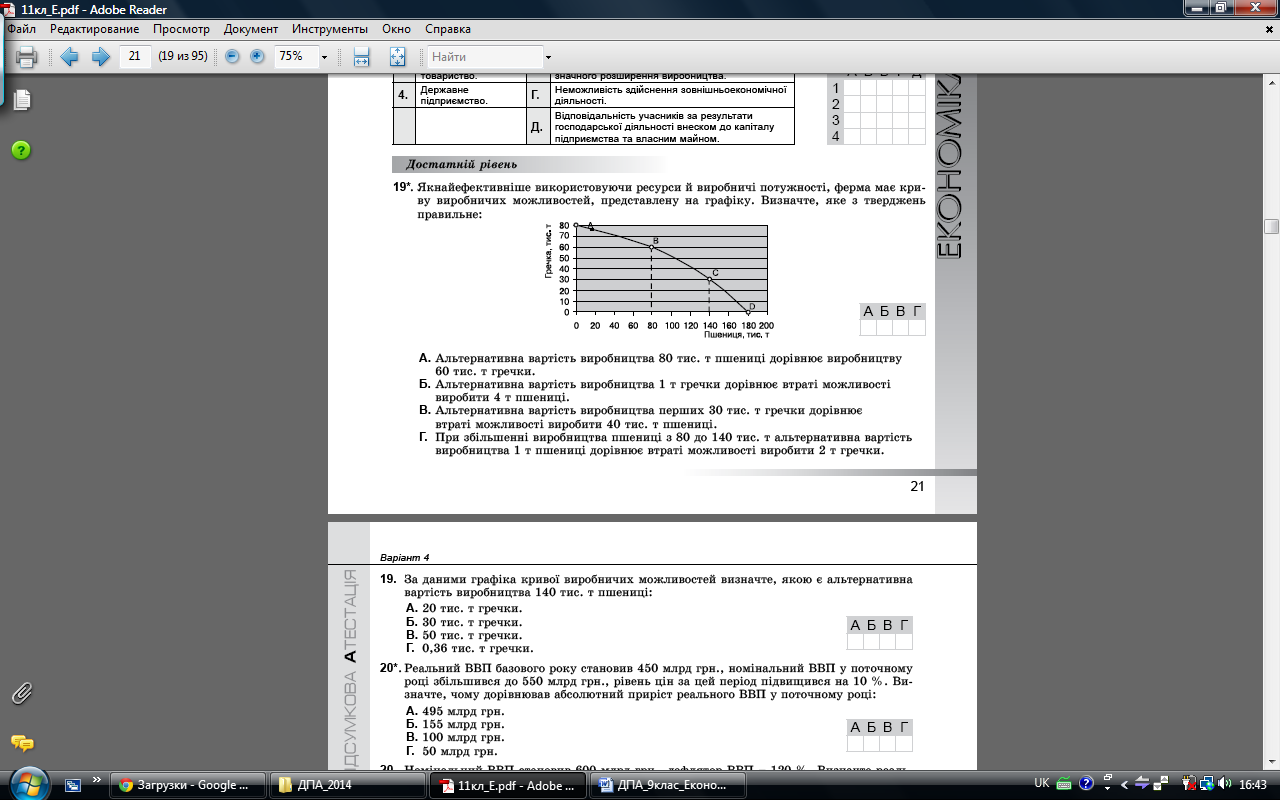This screenshot has width=1280, height=800.
Task: Open the Редактирование menu
Action: [94, 29]
